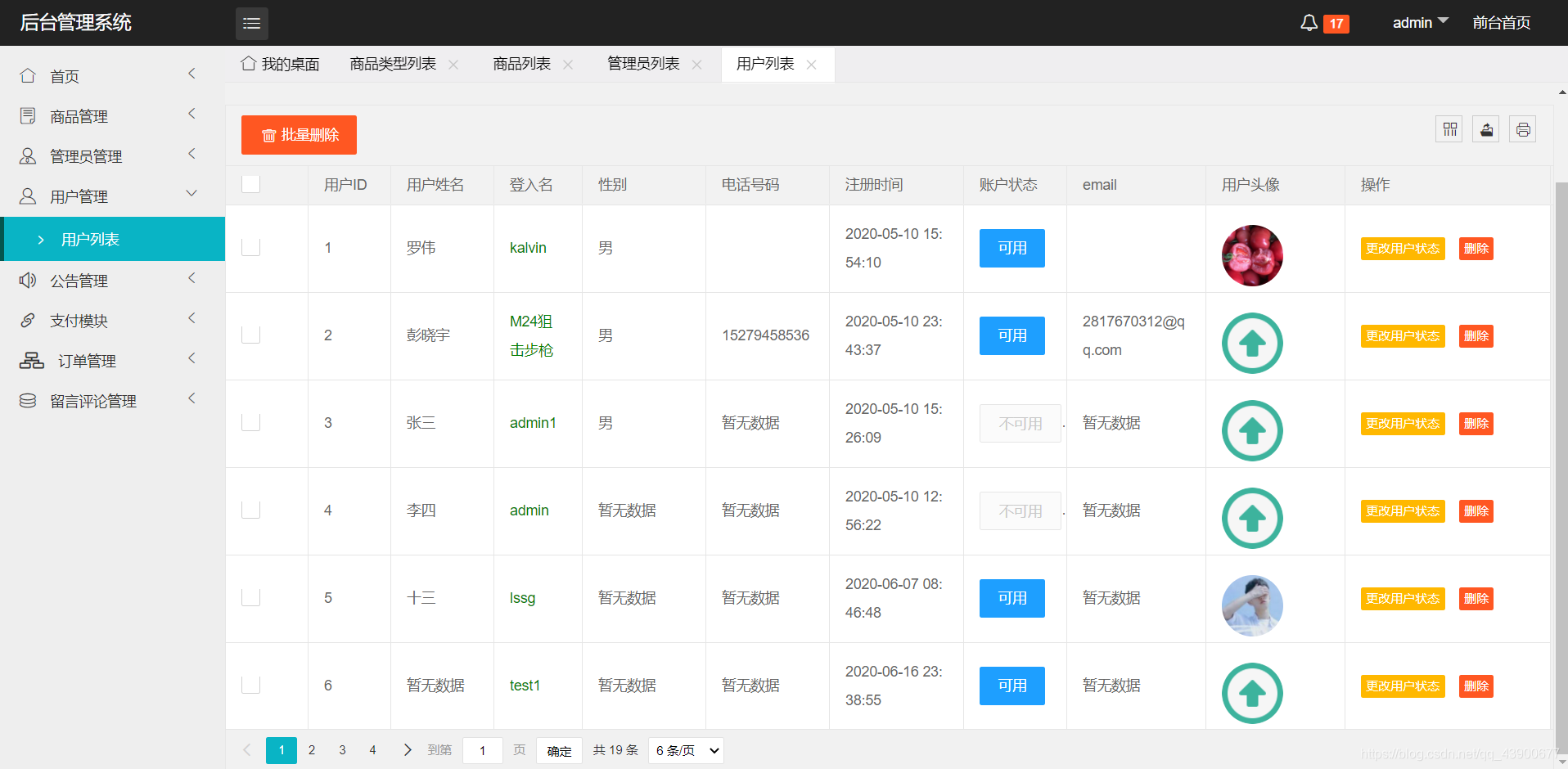Image resolution: width=1568 pixels, height=769 pixels.
Task: Close the 用户列表 tab
Action: (812, 65)
